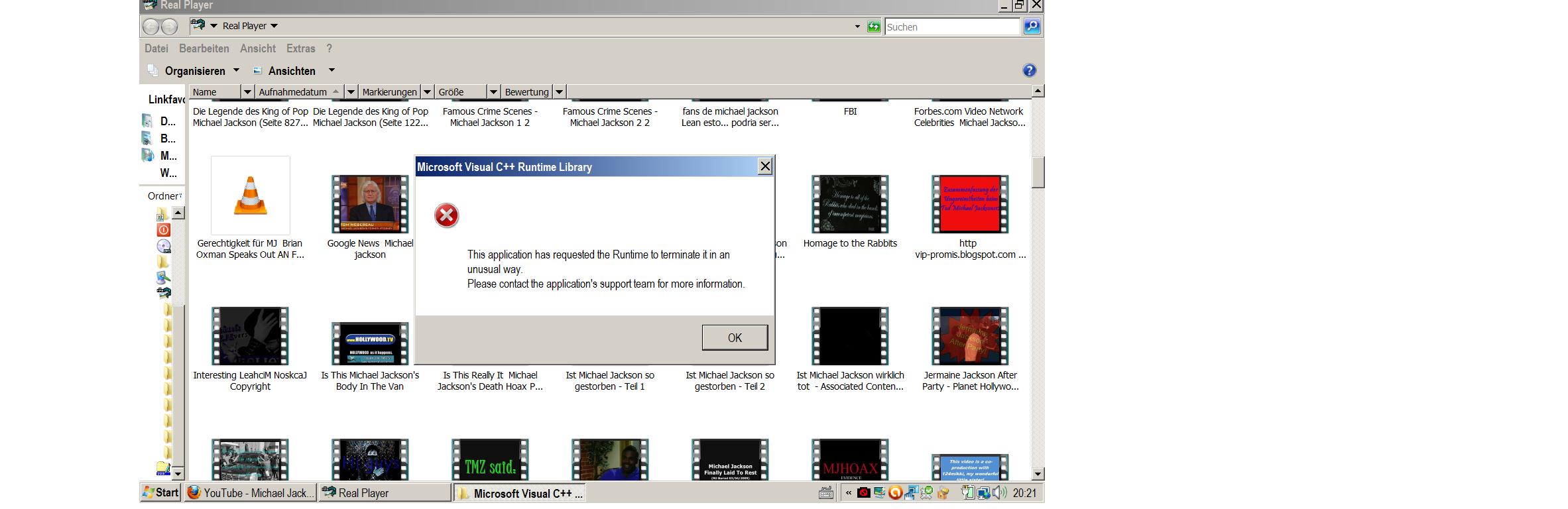Expand the Ansichten dropdown arrow
This screenshot has width=1568, height=509.
tap(332, 70)
